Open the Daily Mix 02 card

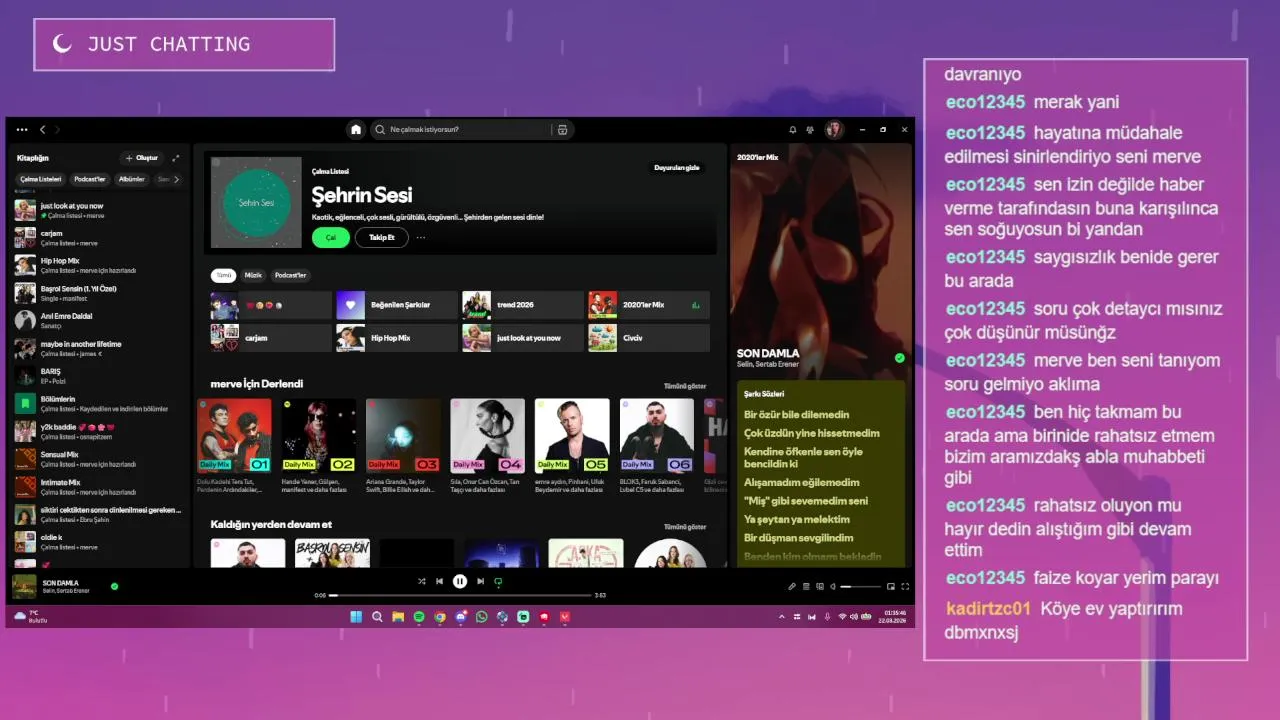[x=319, y=446]
